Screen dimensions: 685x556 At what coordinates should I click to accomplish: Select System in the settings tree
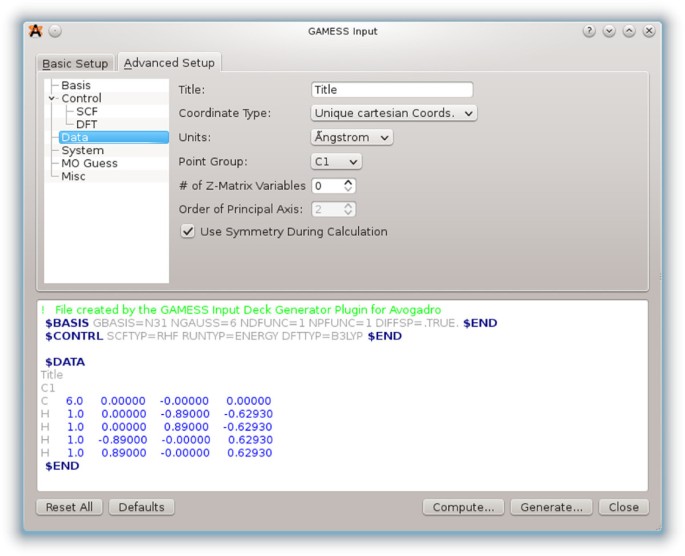pos(83,150)
